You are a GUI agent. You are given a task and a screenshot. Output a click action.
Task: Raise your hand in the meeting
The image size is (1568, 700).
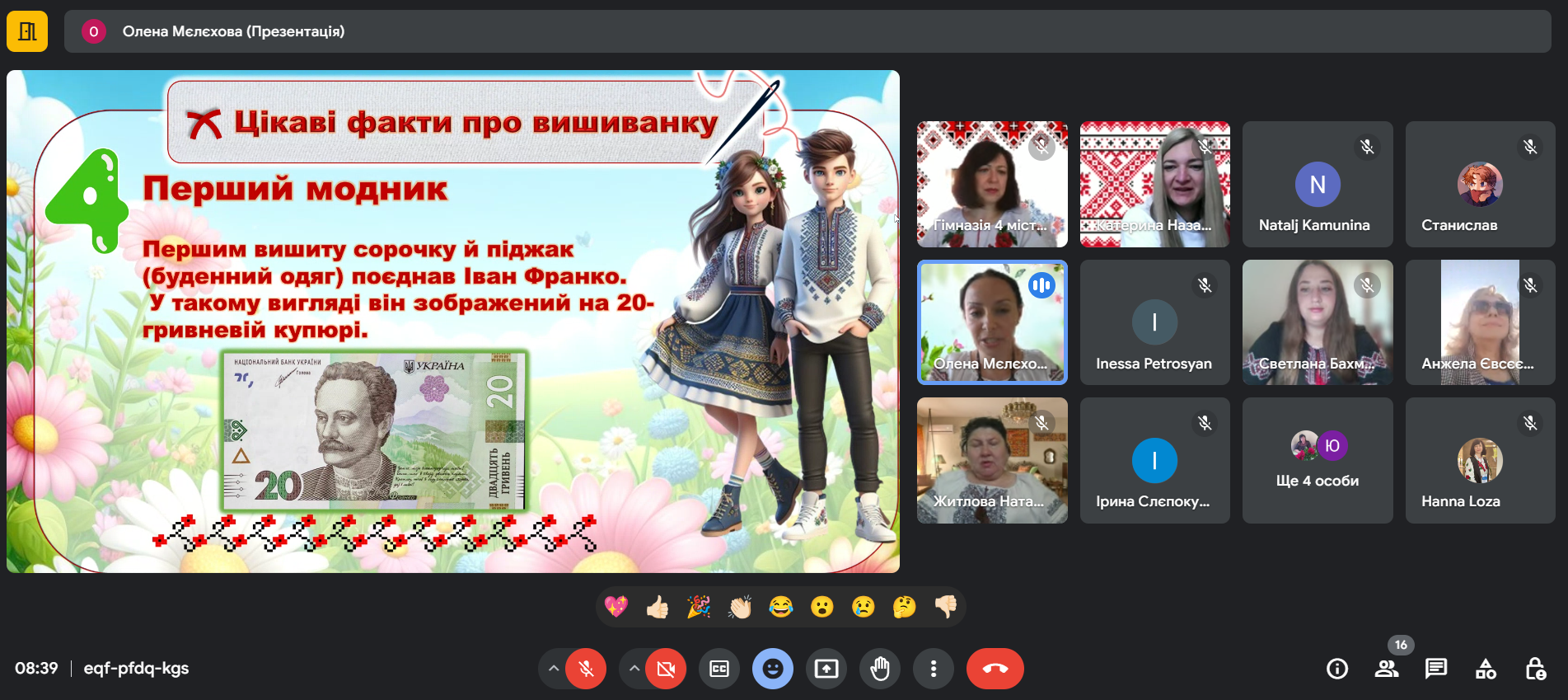pyautogui.click(x=880, y=669)
